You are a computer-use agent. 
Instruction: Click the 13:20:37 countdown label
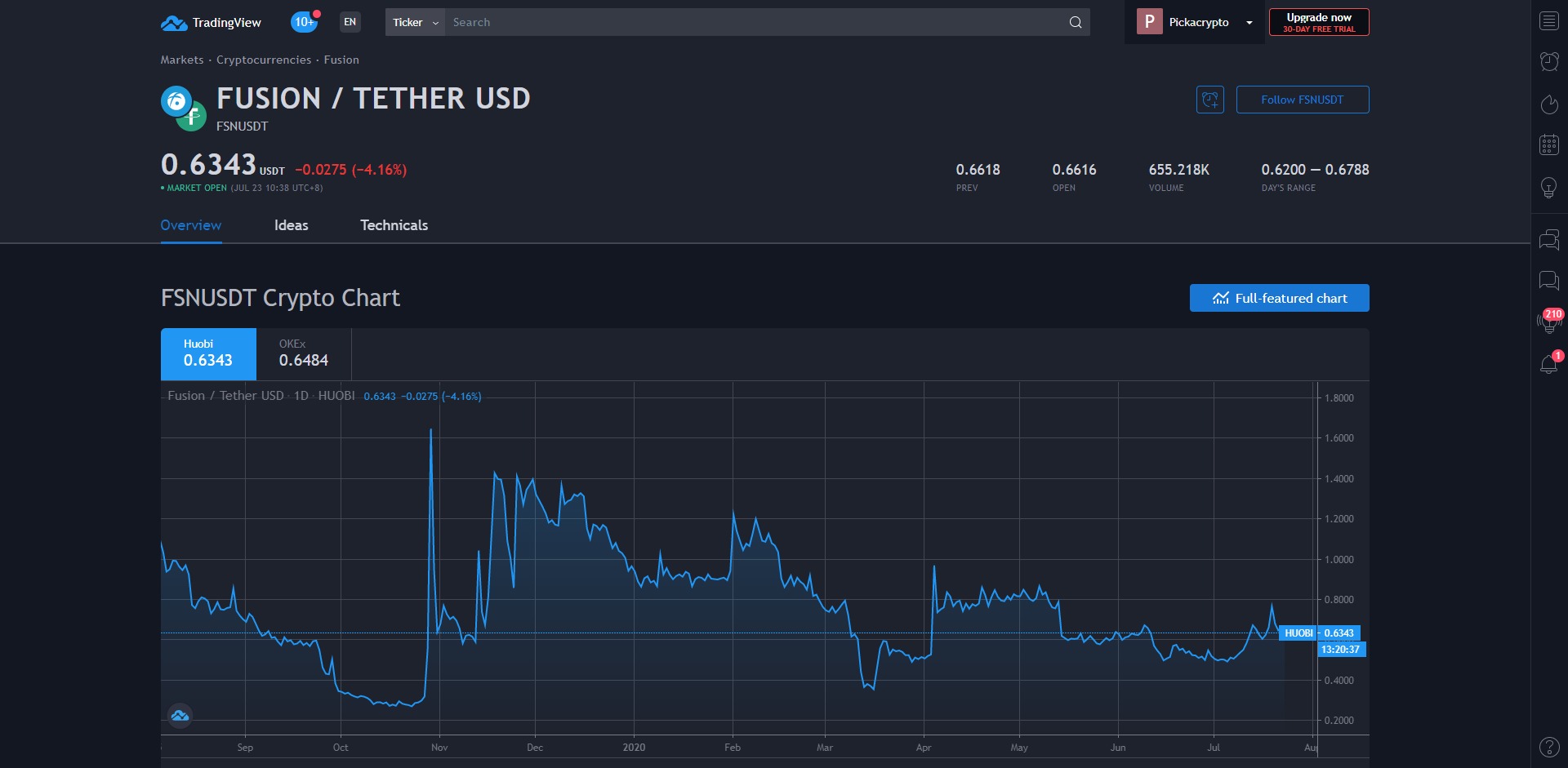pyautogui.click(x=1340, y=650)
